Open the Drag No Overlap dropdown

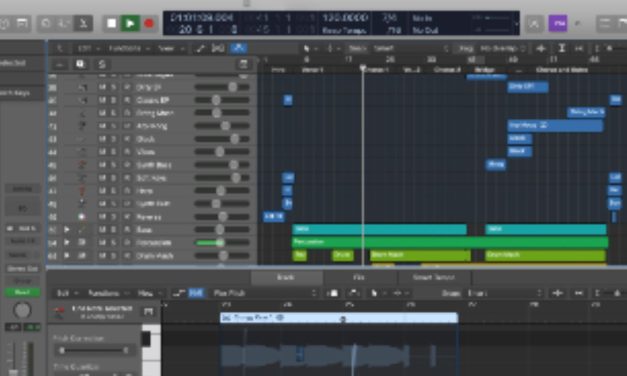point(503,48)
